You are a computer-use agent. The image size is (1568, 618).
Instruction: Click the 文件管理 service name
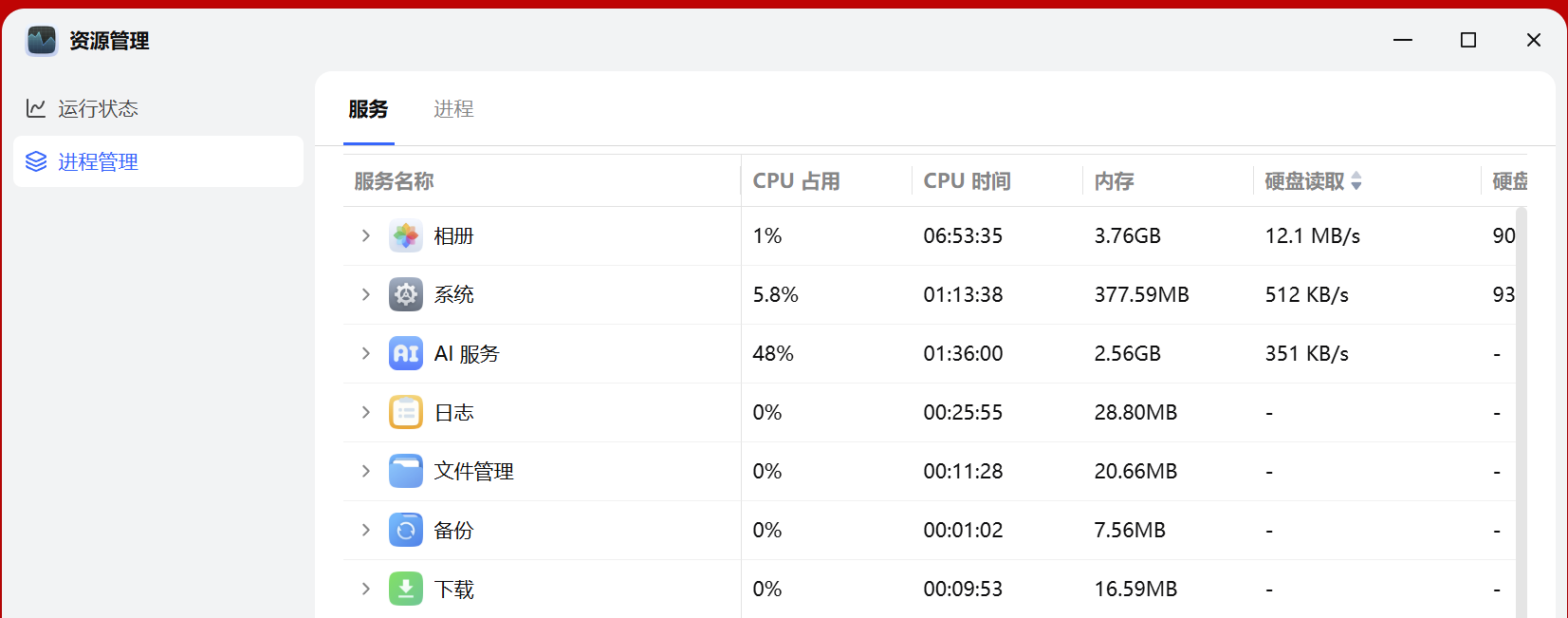473,471
